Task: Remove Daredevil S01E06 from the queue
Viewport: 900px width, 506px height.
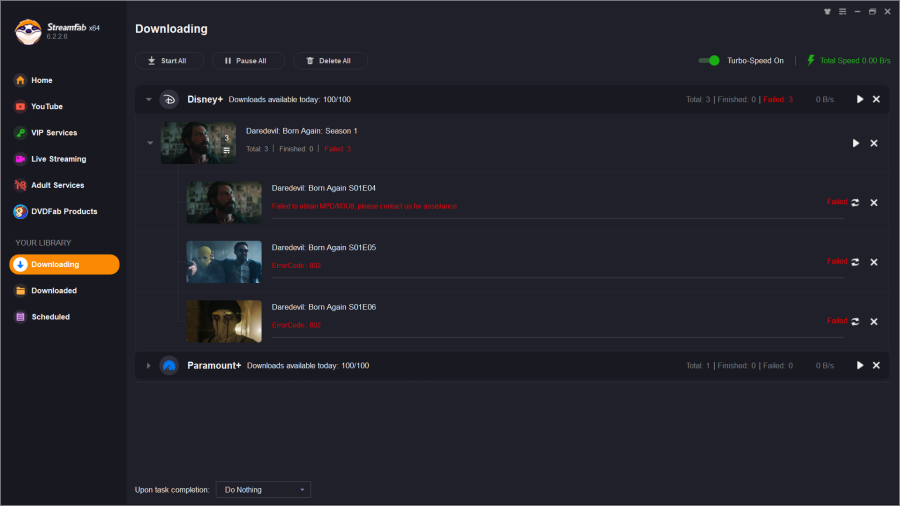Action: point(874,321)
